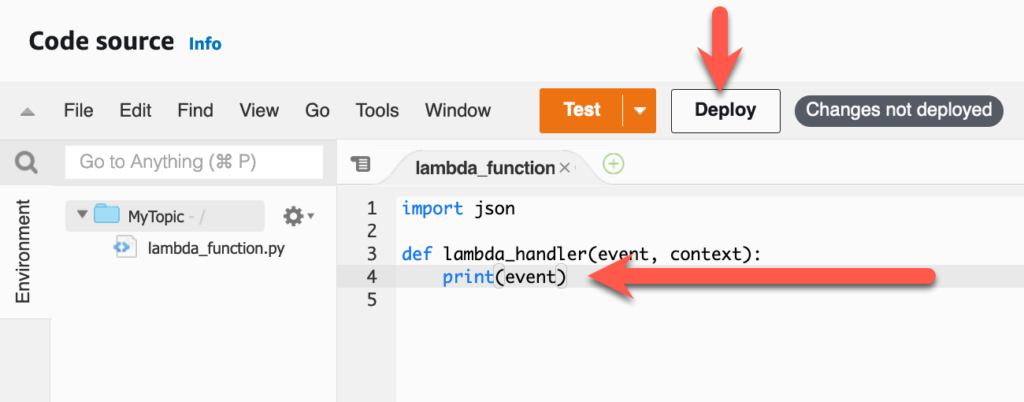Open the Tools menu
The image size is (1024, 402).
coord(377,111)
